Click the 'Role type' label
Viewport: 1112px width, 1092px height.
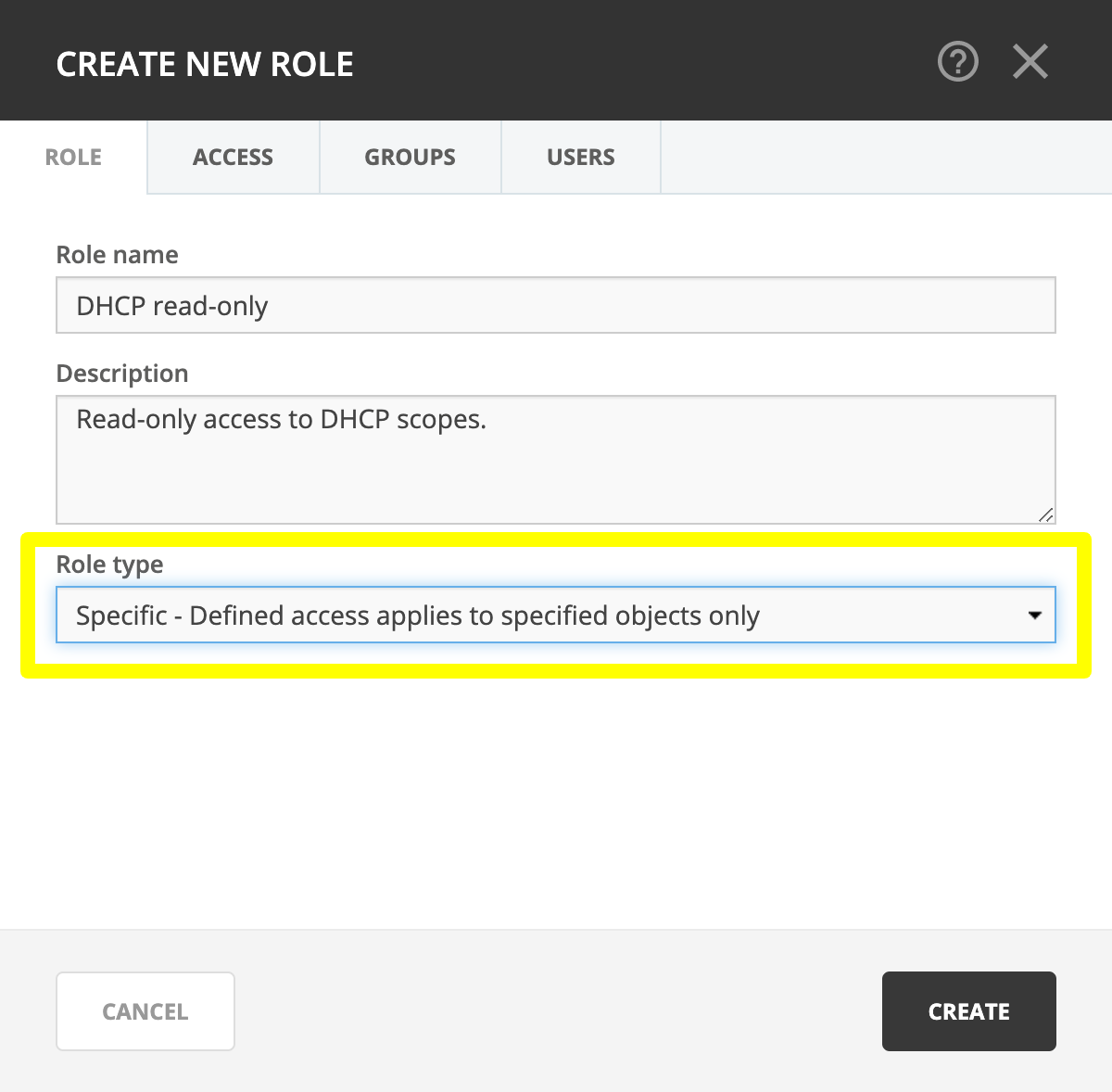pyautogui.click(x=109, y=565)
